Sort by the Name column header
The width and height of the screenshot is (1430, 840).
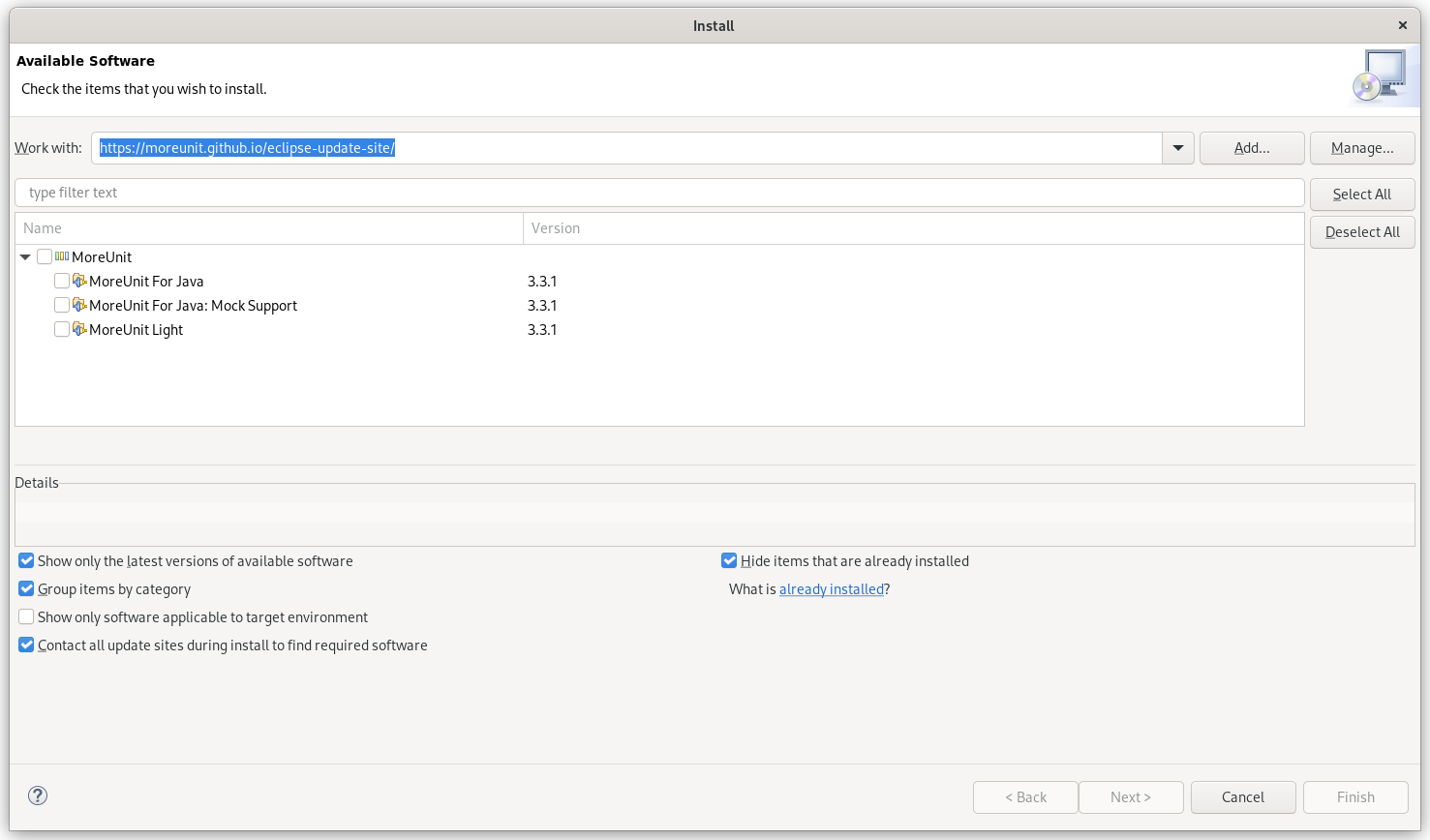[x=269, y=228]
